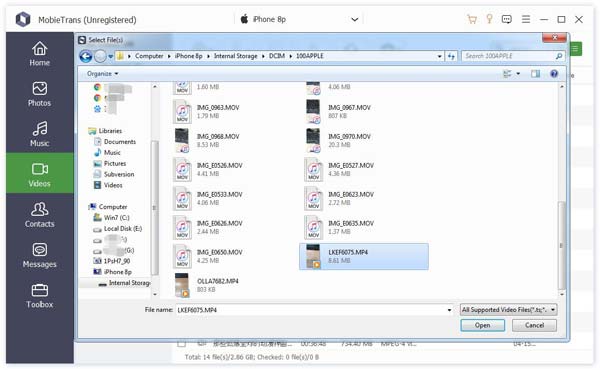The image size is (600, 370).
Task: Click the shopping cart purchase icon
Action: (472, 19)
